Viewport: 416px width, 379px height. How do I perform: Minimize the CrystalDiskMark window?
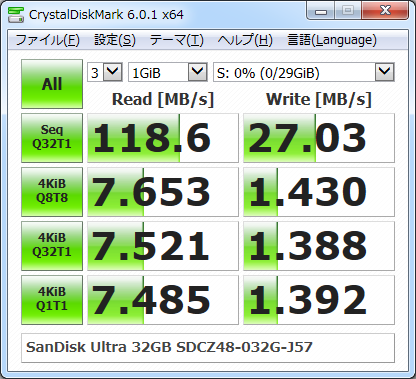click(x=320, y=11)
